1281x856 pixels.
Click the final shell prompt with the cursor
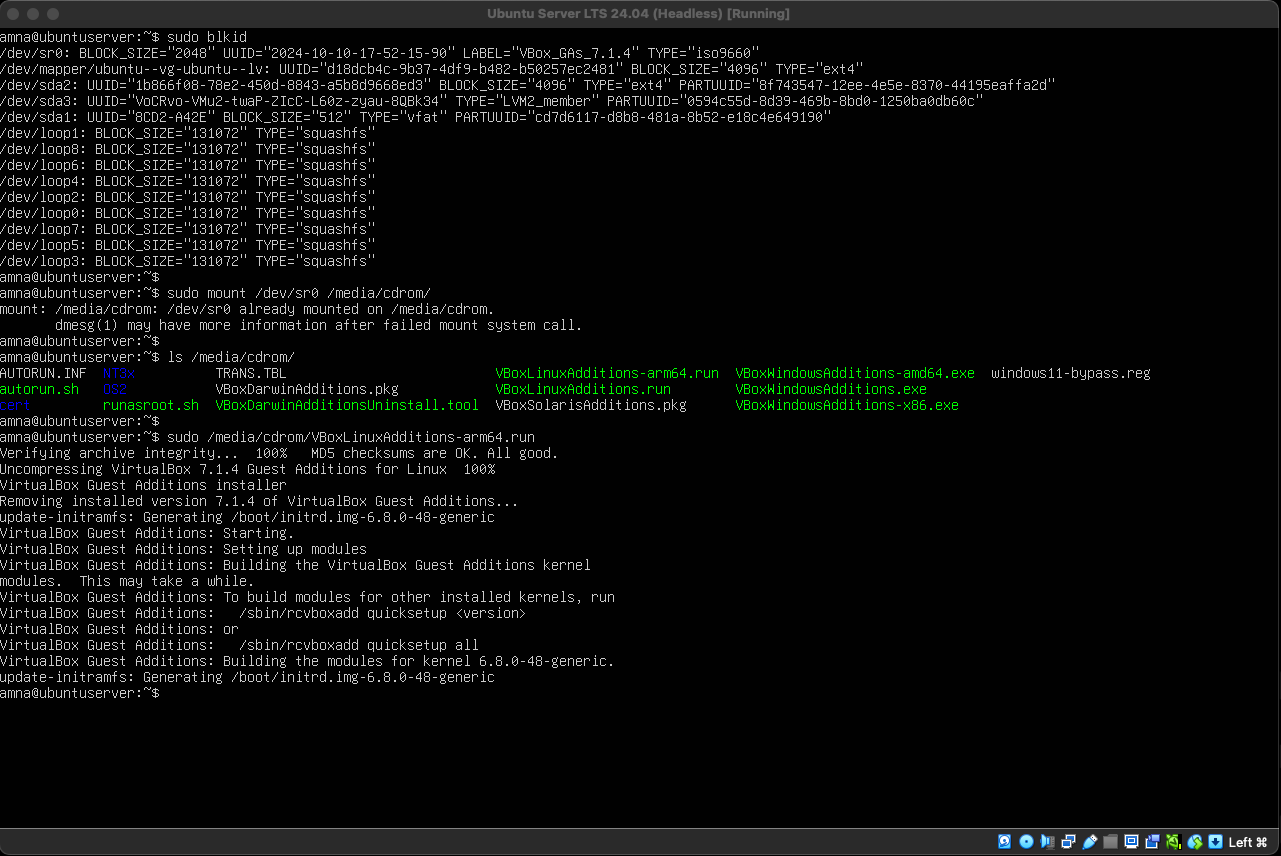(80, 693)
